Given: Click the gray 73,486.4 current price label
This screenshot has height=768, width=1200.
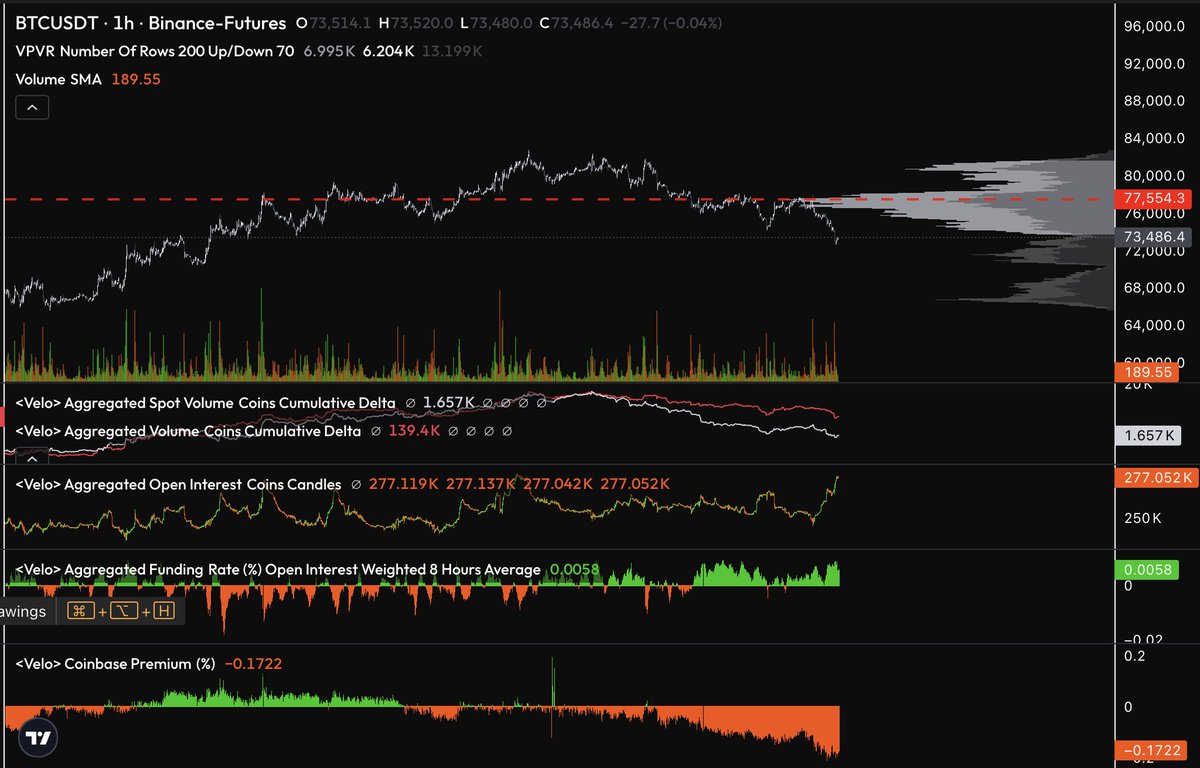Looking at the screenshot, I should [x=1153, y=237].
